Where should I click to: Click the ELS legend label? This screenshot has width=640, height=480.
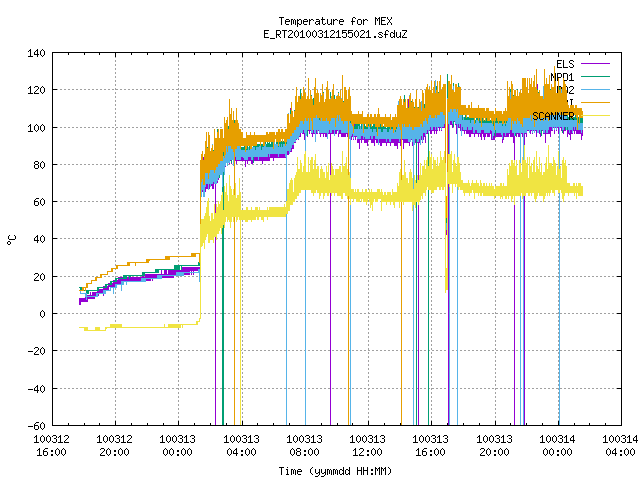(x=565, y=64)
